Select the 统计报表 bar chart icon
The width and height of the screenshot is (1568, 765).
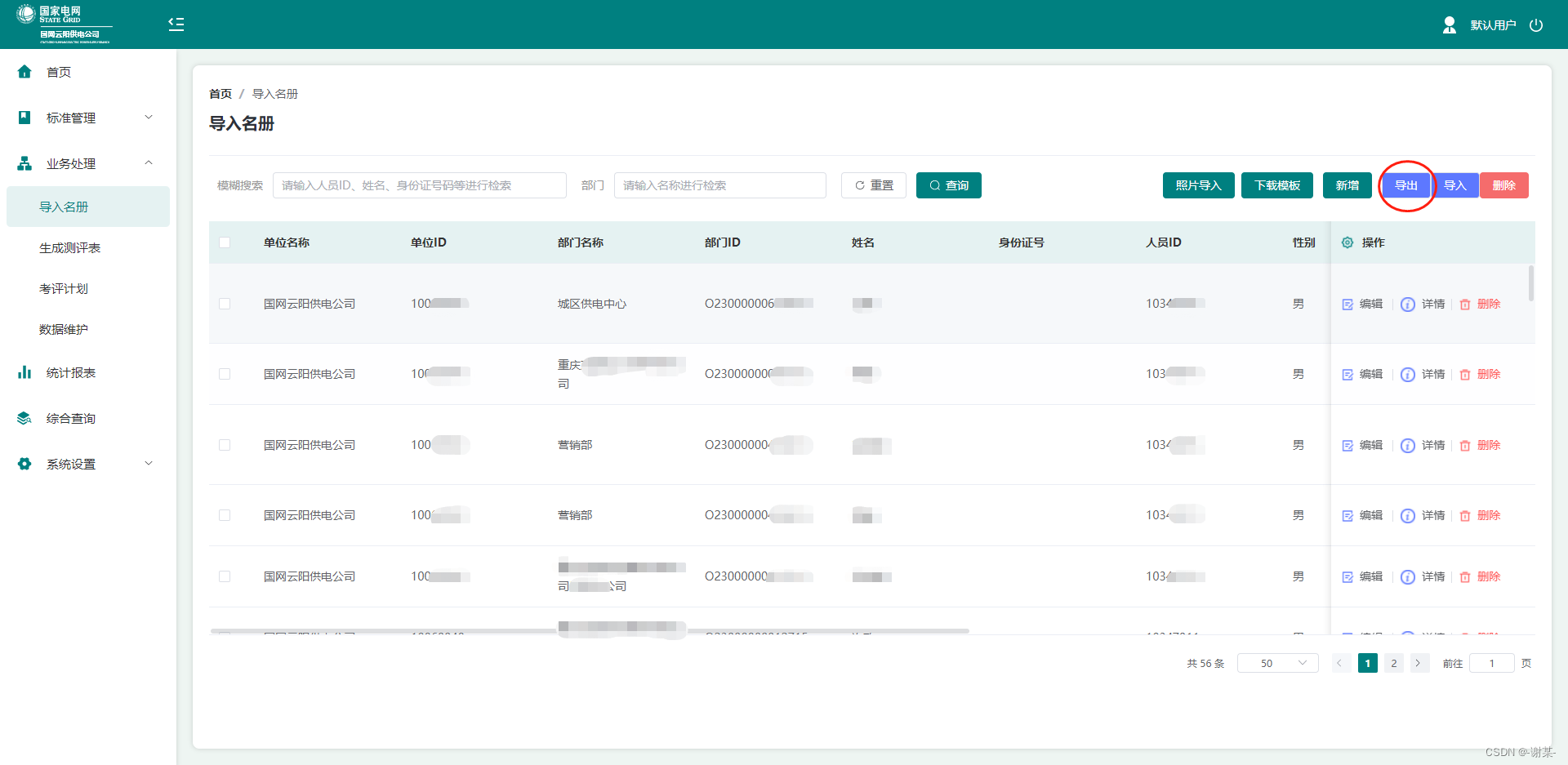24,372
